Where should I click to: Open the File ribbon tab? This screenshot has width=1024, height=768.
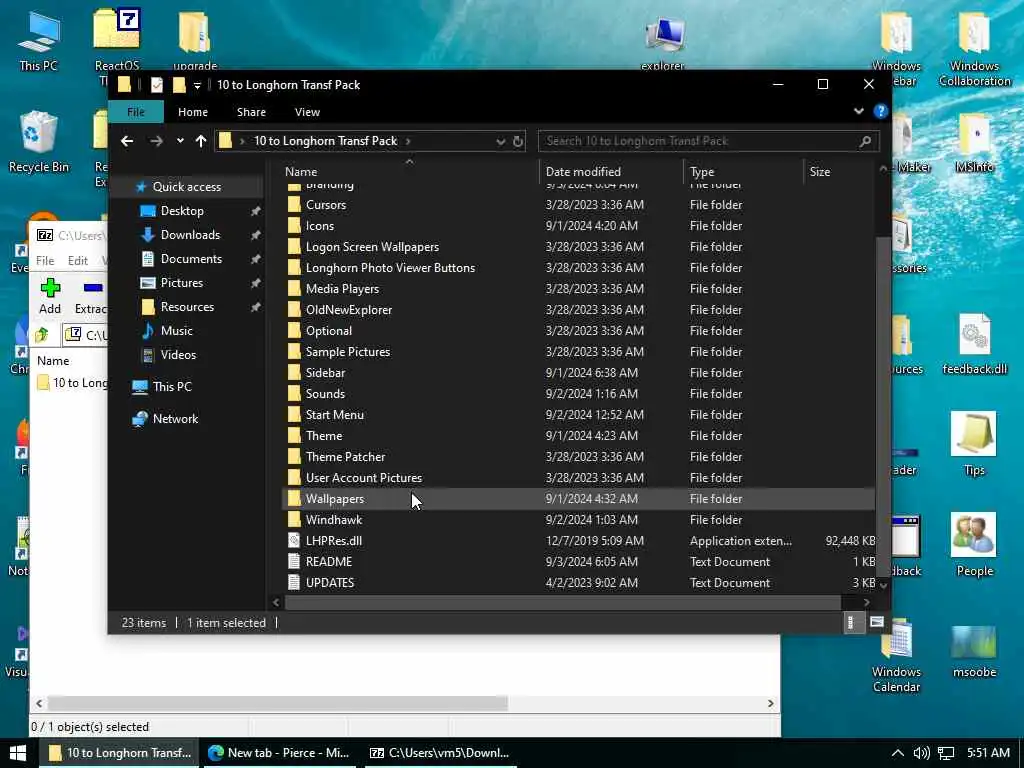point(136,112)
